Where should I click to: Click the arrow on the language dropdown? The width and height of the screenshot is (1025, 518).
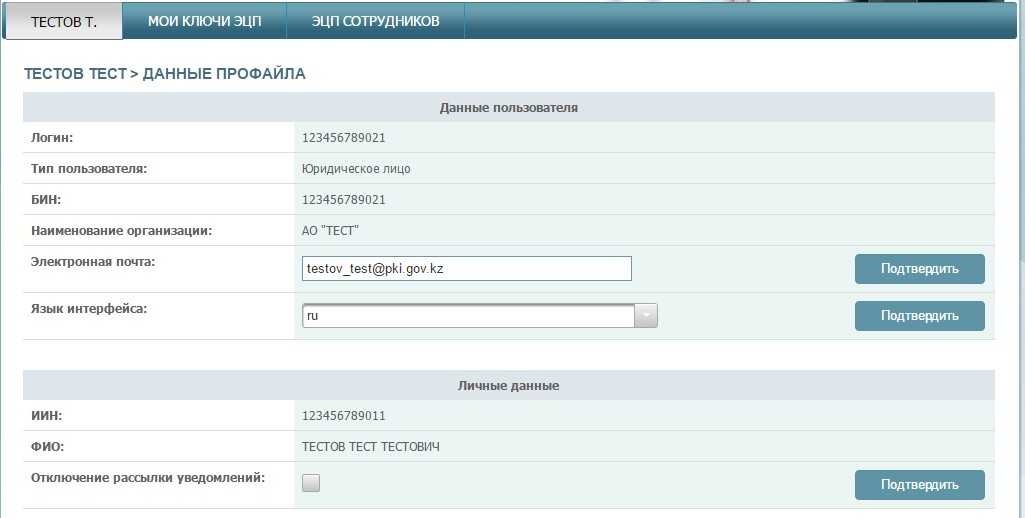[646, 316]
